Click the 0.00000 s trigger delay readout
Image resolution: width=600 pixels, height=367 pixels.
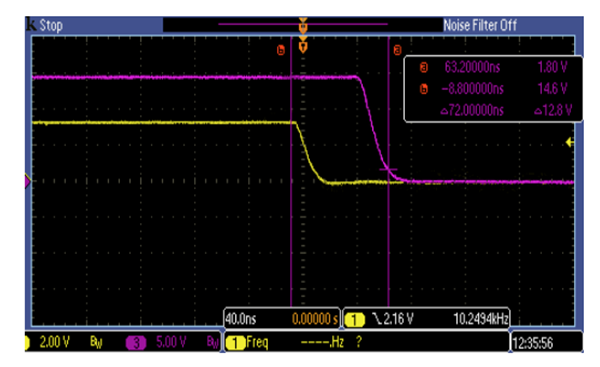315,319
